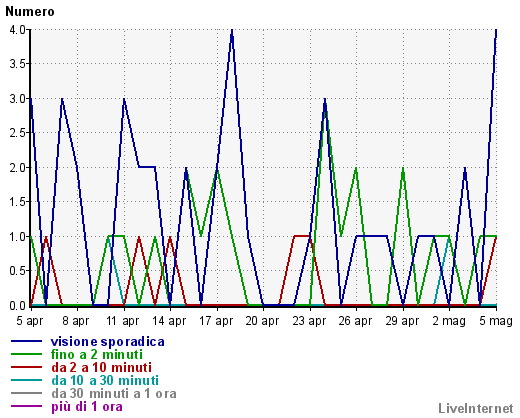Screen dimensions: 520x418
Task: Click the '3.0' y-axis value
Action: (17, 99)
